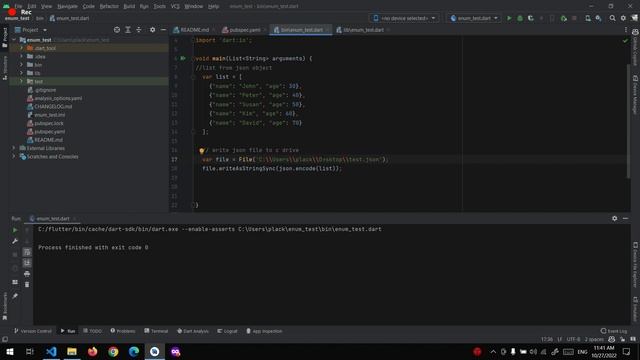Click run gutter arrow beside main function
This screenshot has width=640, height=360.
point(183,58)
